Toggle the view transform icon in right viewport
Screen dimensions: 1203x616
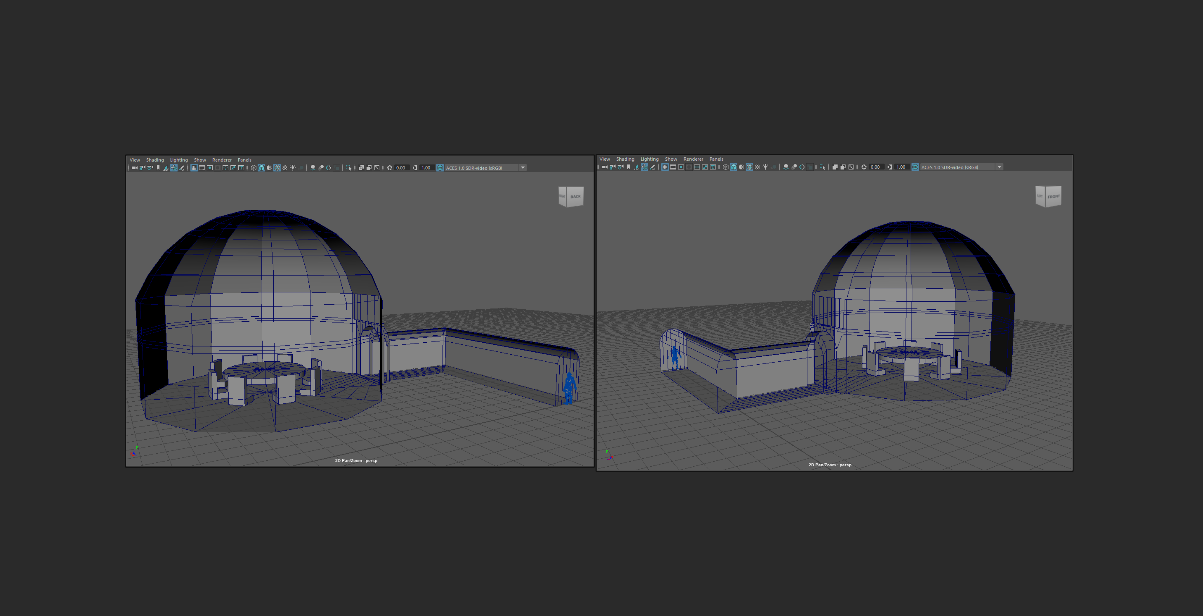coord(914,167)
